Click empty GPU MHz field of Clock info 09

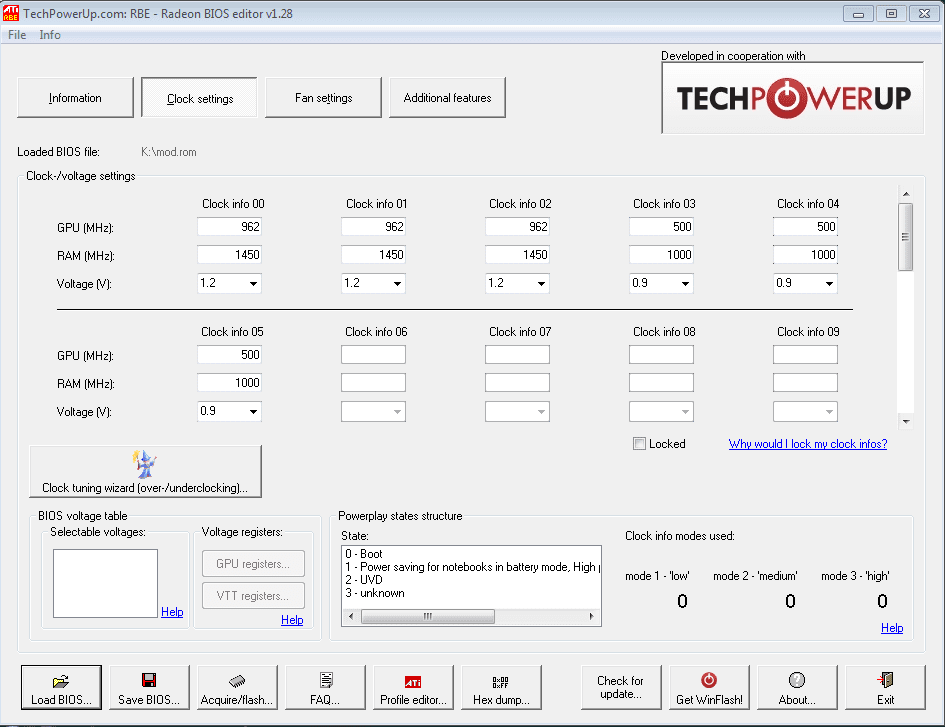tap(805, 354)
